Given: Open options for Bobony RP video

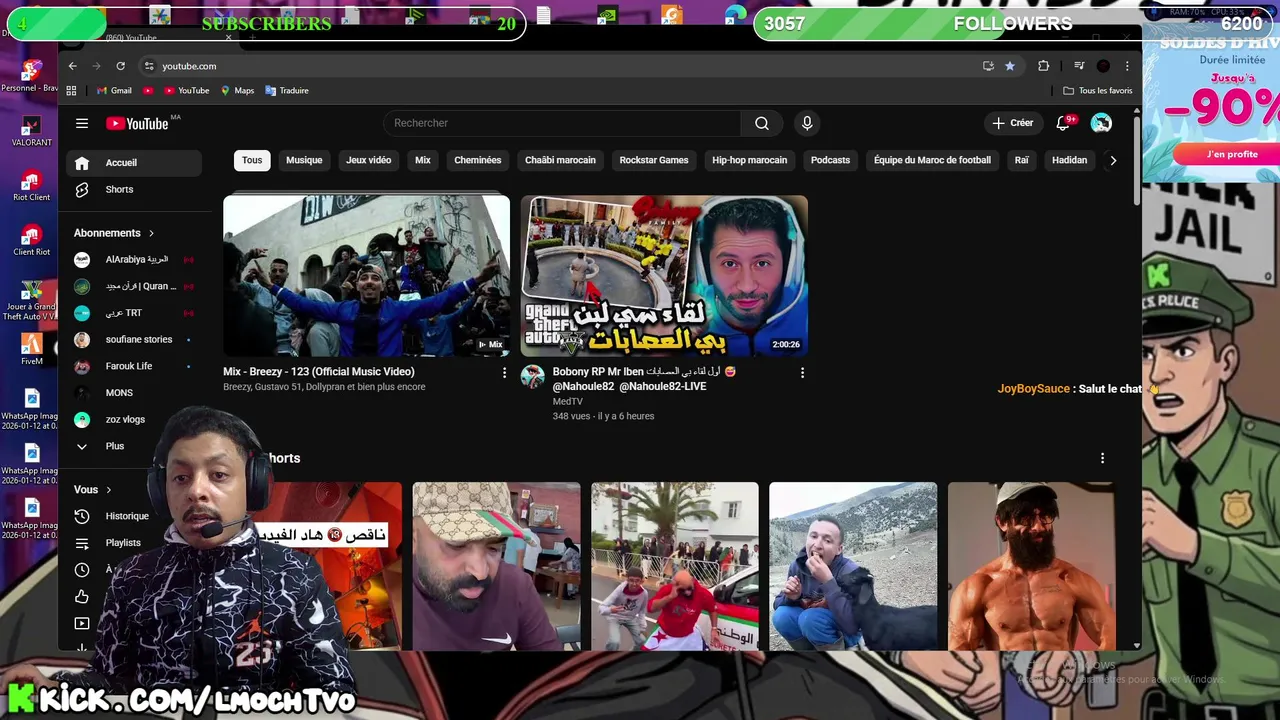Looking at the screenshot, I should (x=802, y=372).
